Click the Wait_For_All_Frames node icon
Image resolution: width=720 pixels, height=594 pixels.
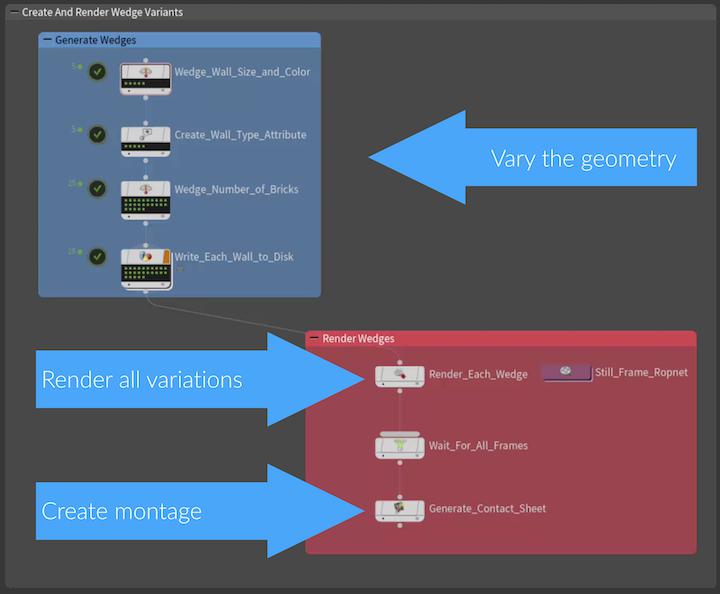coord(399,445)
